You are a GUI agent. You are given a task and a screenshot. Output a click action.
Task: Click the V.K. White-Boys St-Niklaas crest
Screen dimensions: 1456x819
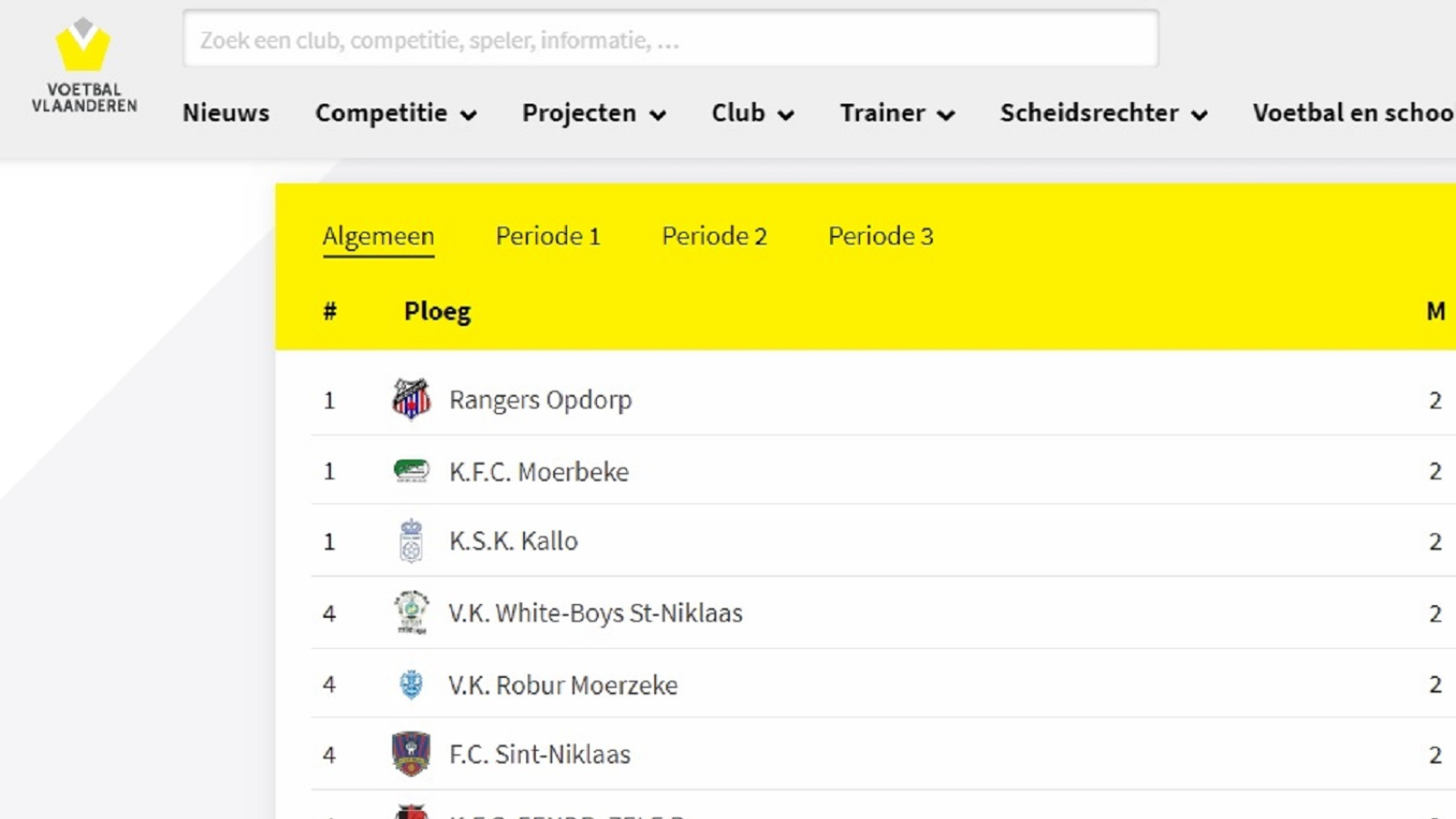tap(411, 612)
